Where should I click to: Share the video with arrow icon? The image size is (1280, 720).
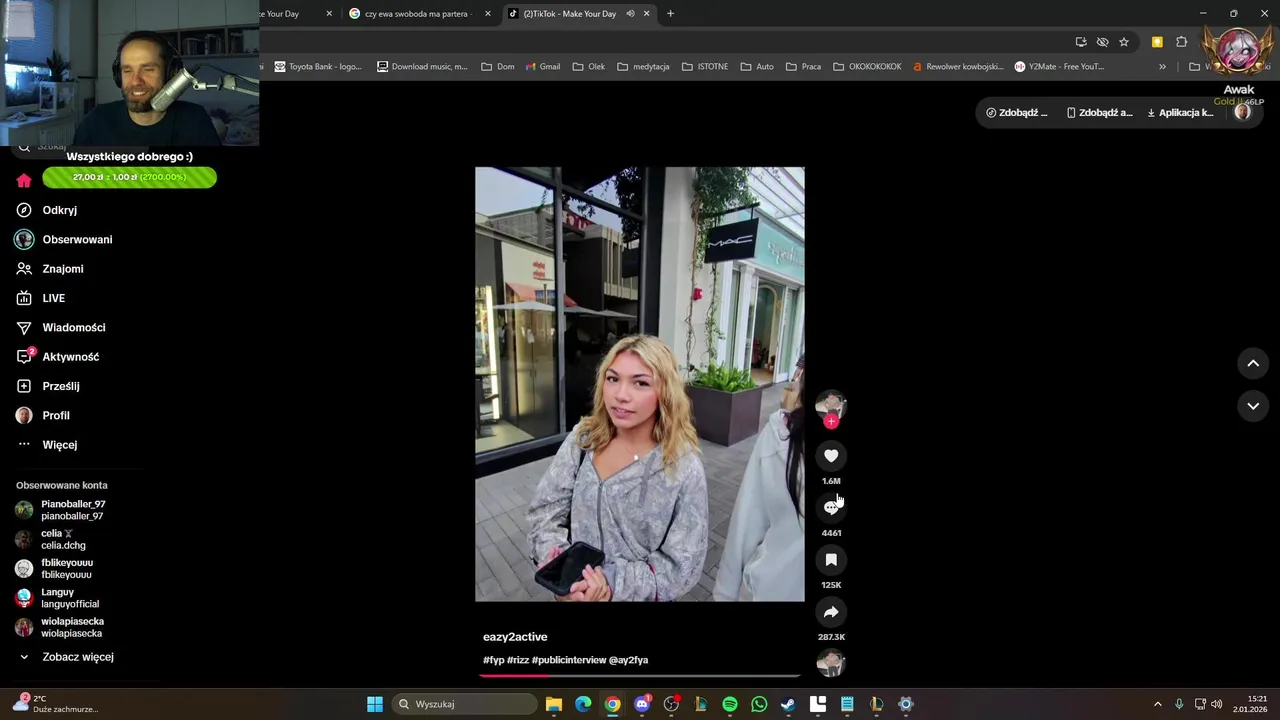(x=831, y=612)
